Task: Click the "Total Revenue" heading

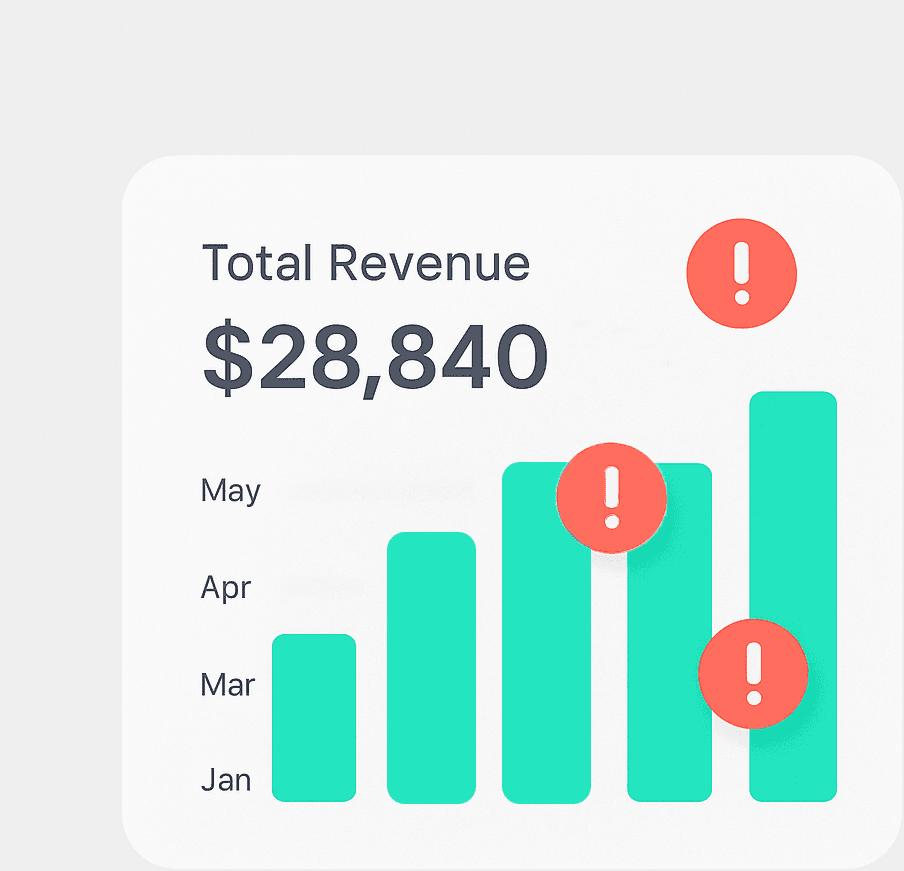Action: (x=366, y=263)
